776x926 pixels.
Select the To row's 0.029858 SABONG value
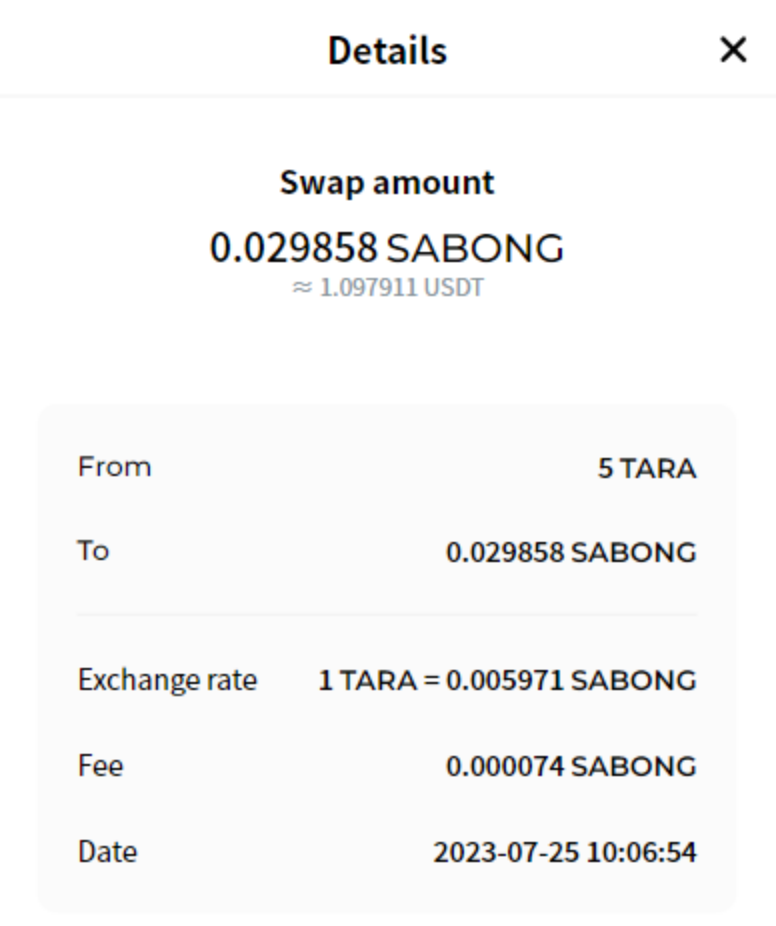(x=570, y=552)
